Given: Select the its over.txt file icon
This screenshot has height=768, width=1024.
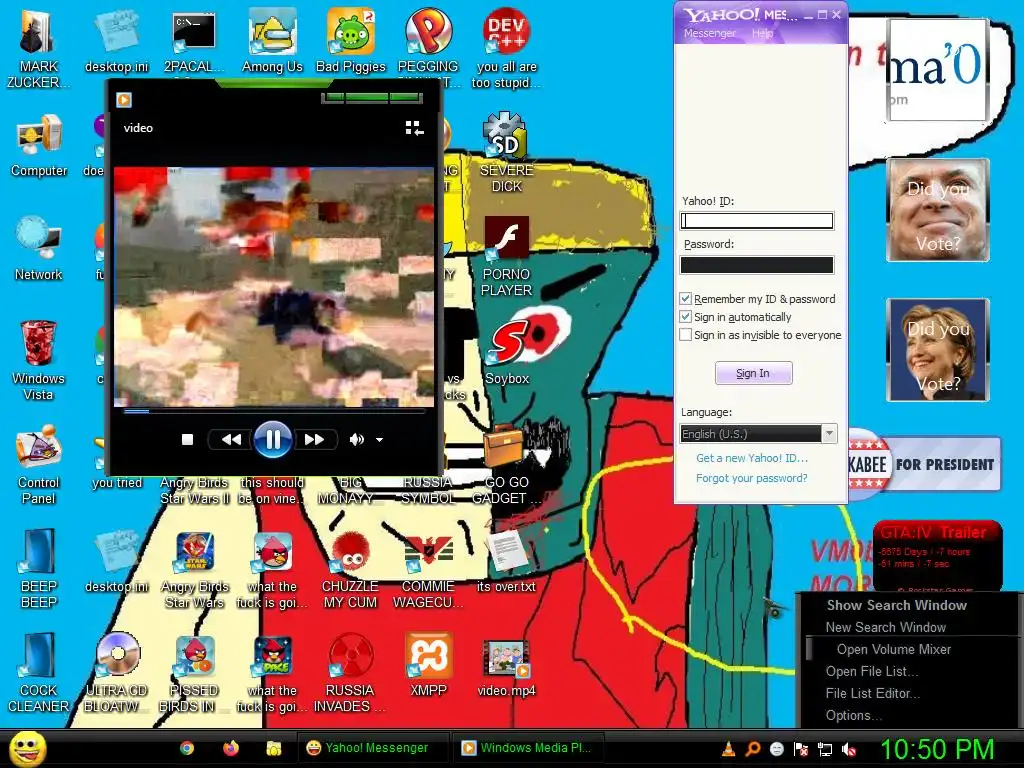Looking at the screenshot, I should coord(506,561).
